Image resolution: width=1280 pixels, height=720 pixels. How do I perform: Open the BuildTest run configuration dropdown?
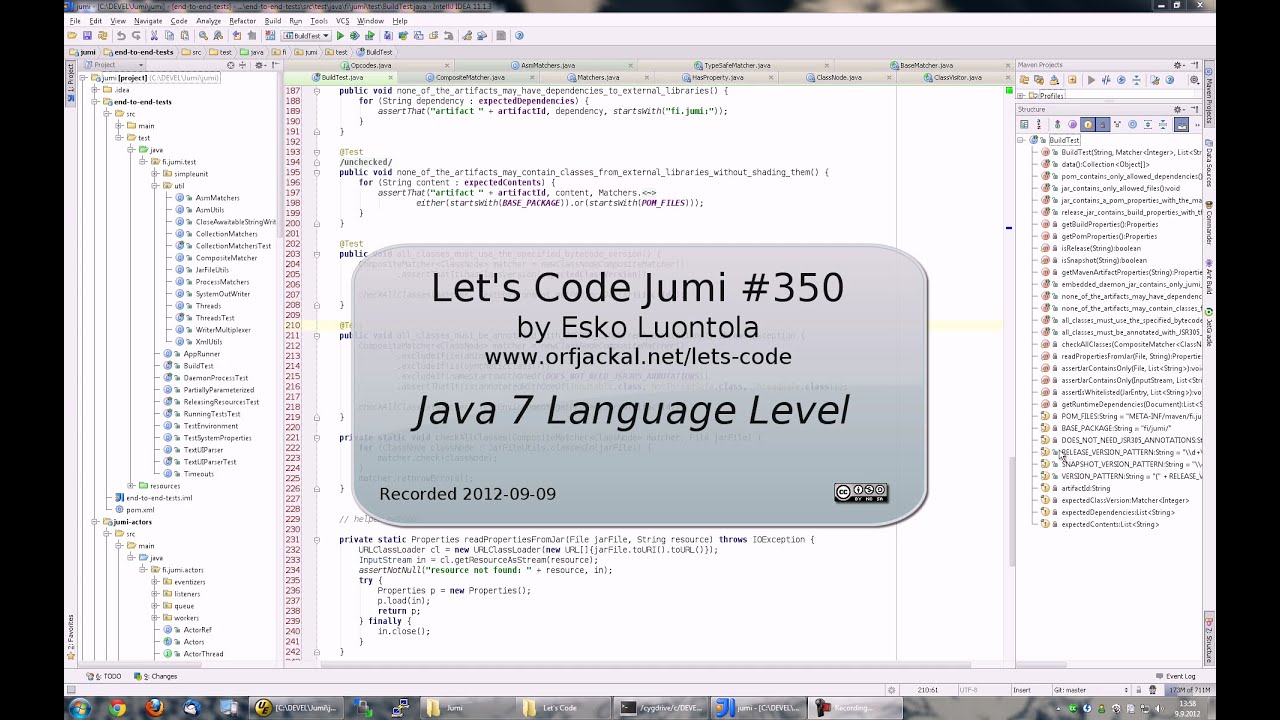pos(306,35)
